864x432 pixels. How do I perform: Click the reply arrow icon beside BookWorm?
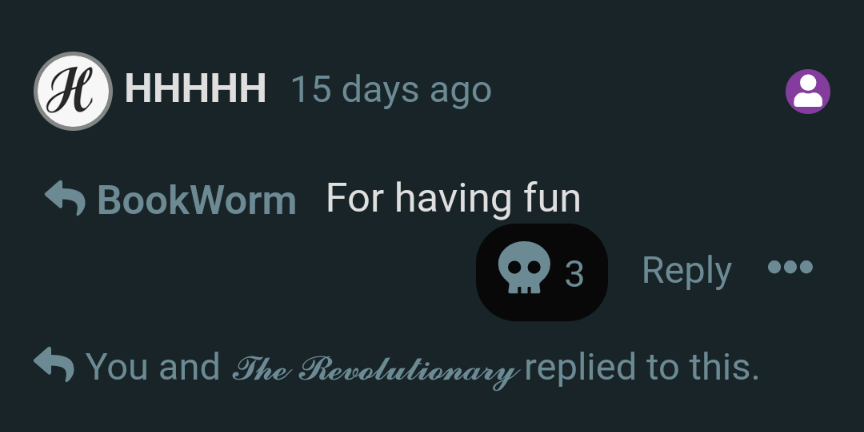[x=65, y=198]
